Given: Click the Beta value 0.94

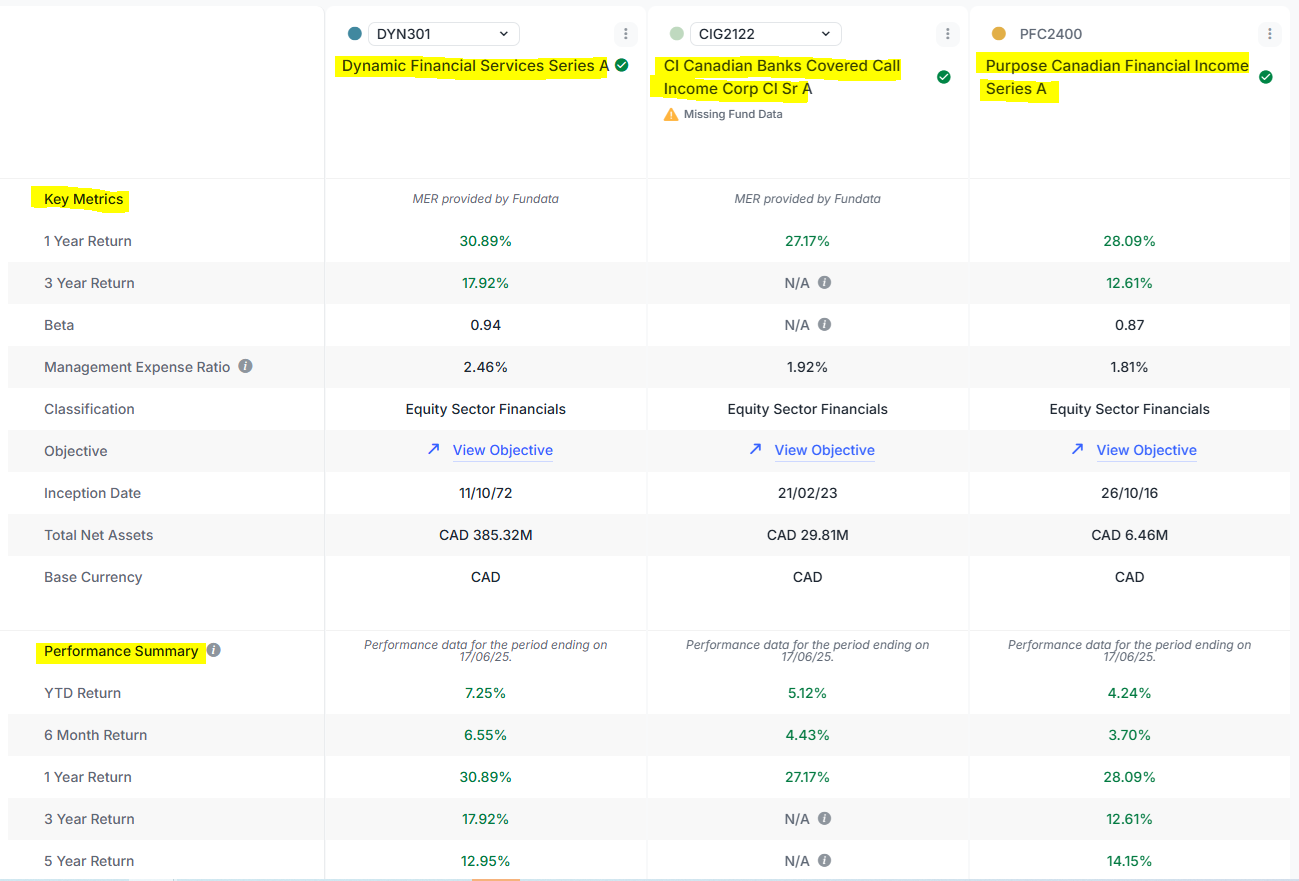Looking at the screenshot, I should (x=486, y=325).
